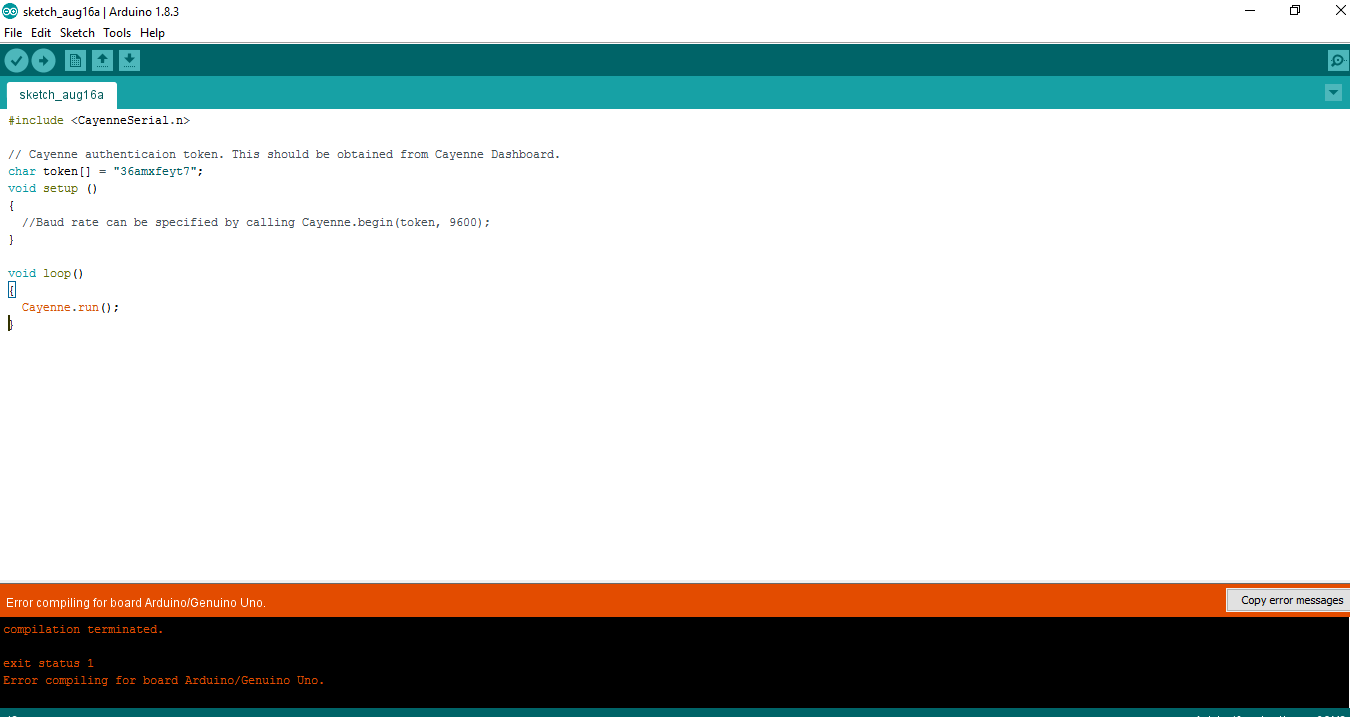Select the exit status 1 line in console
Image resolution: width=1350 pixels, height=717 pixels.
coord(46,662)
